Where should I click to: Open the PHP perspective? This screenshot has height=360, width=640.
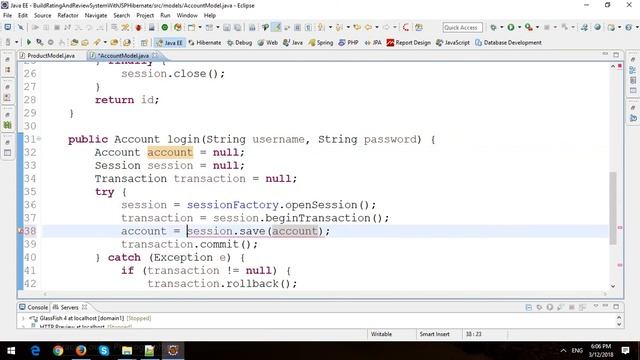pyautogui.click(x=348, y=42)
